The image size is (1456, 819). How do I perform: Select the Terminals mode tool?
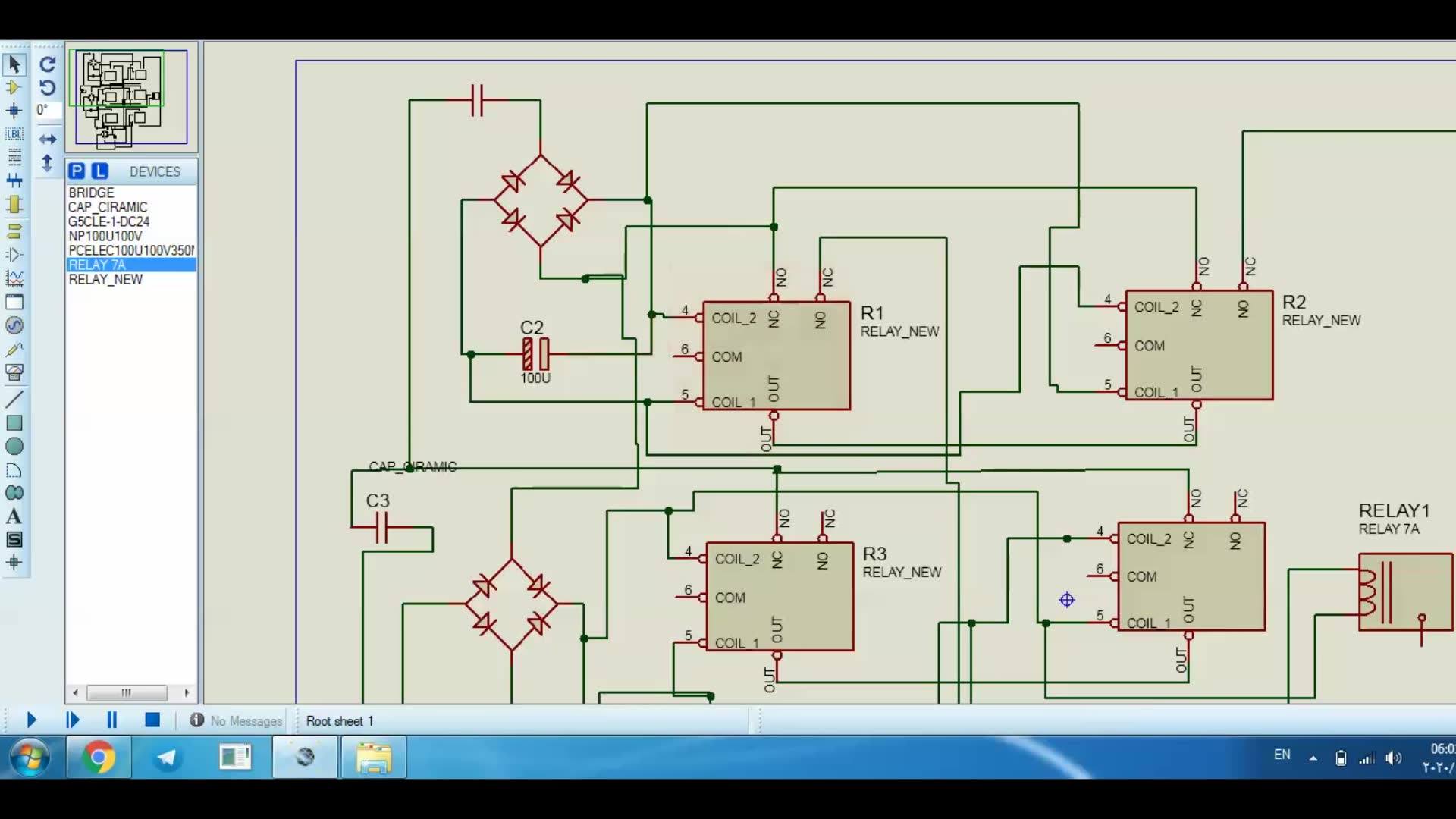(14, 231)
